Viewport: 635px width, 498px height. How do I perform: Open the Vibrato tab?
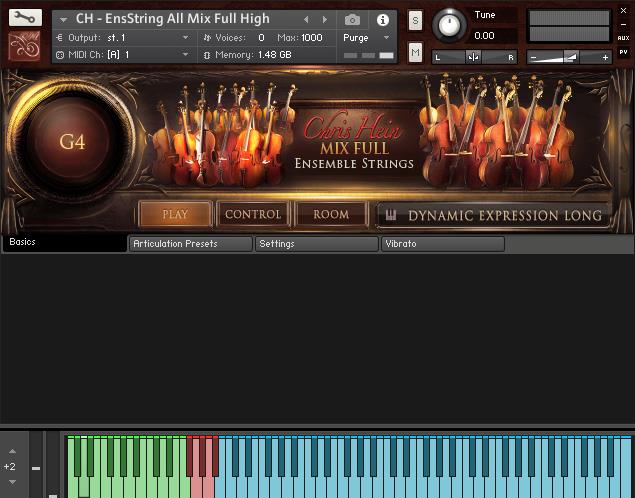pos(442,244)
